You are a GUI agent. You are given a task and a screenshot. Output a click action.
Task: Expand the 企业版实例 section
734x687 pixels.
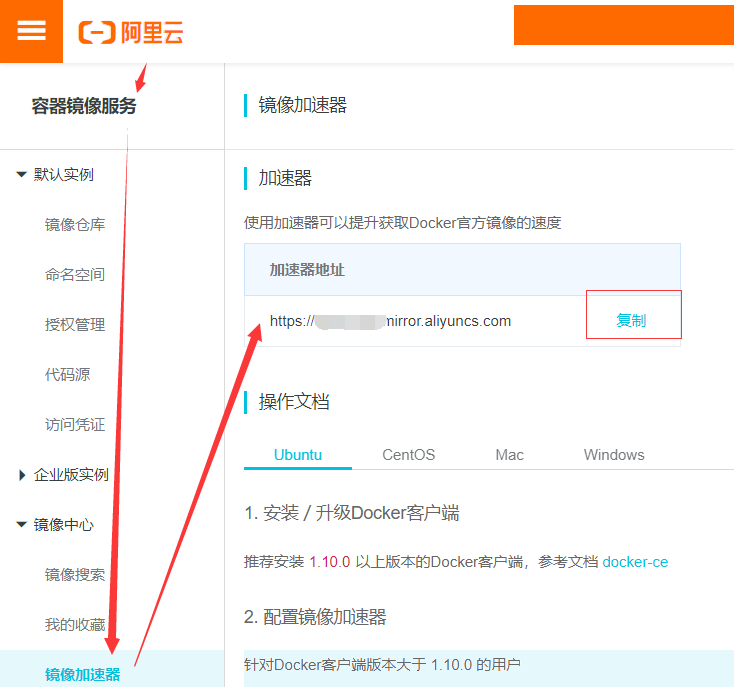(x=22, y=475)
